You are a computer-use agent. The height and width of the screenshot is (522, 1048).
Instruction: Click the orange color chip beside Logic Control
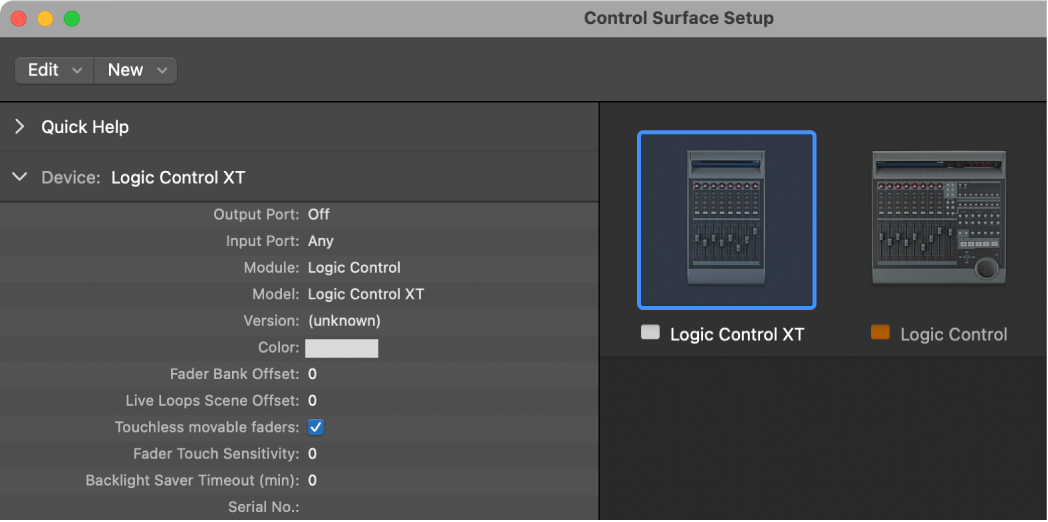(880, 332)
